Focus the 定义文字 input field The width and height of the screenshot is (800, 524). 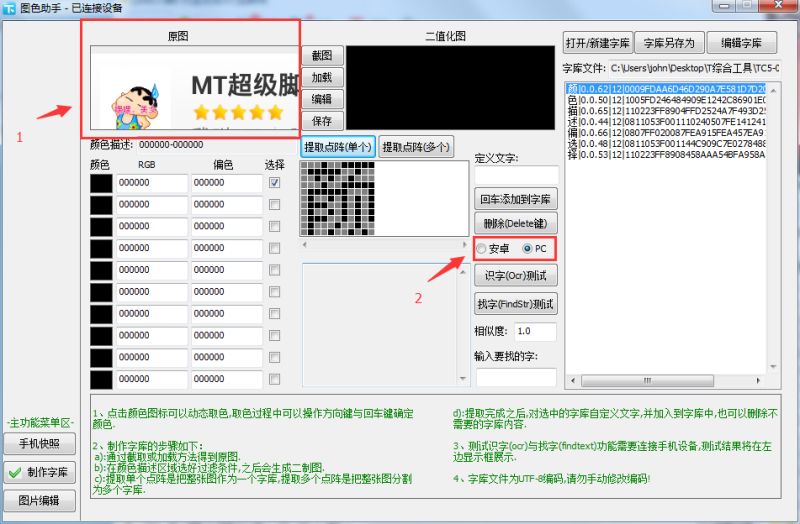point(516,176)
